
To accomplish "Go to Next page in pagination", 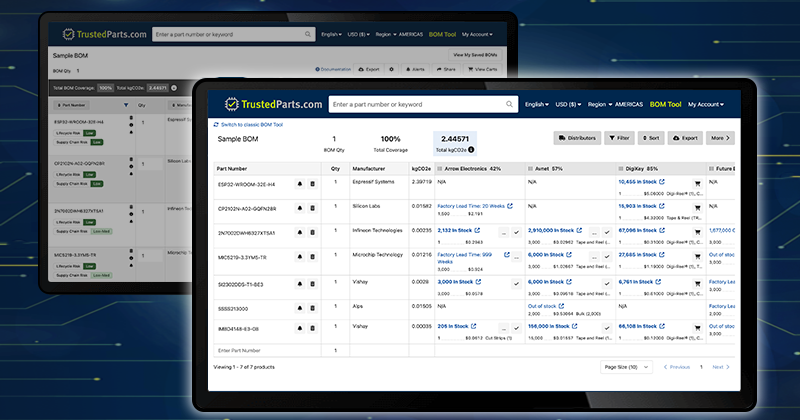I will (x=721, y=367).
